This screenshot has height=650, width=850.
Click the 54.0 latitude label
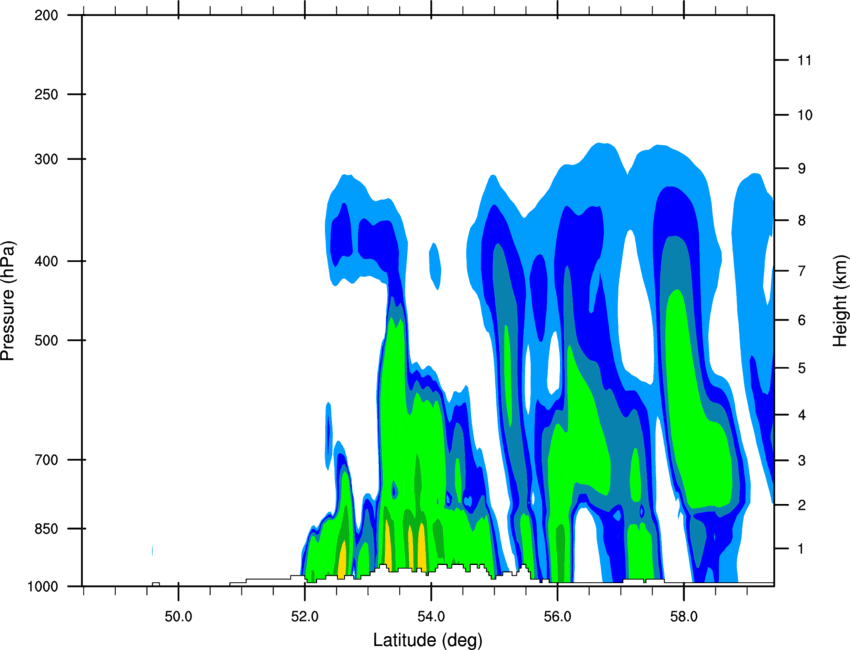coord(431,617)
